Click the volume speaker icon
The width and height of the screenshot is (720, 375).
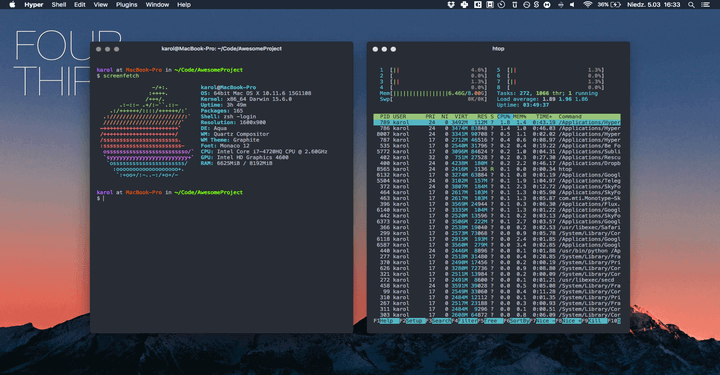pos(572,5)
